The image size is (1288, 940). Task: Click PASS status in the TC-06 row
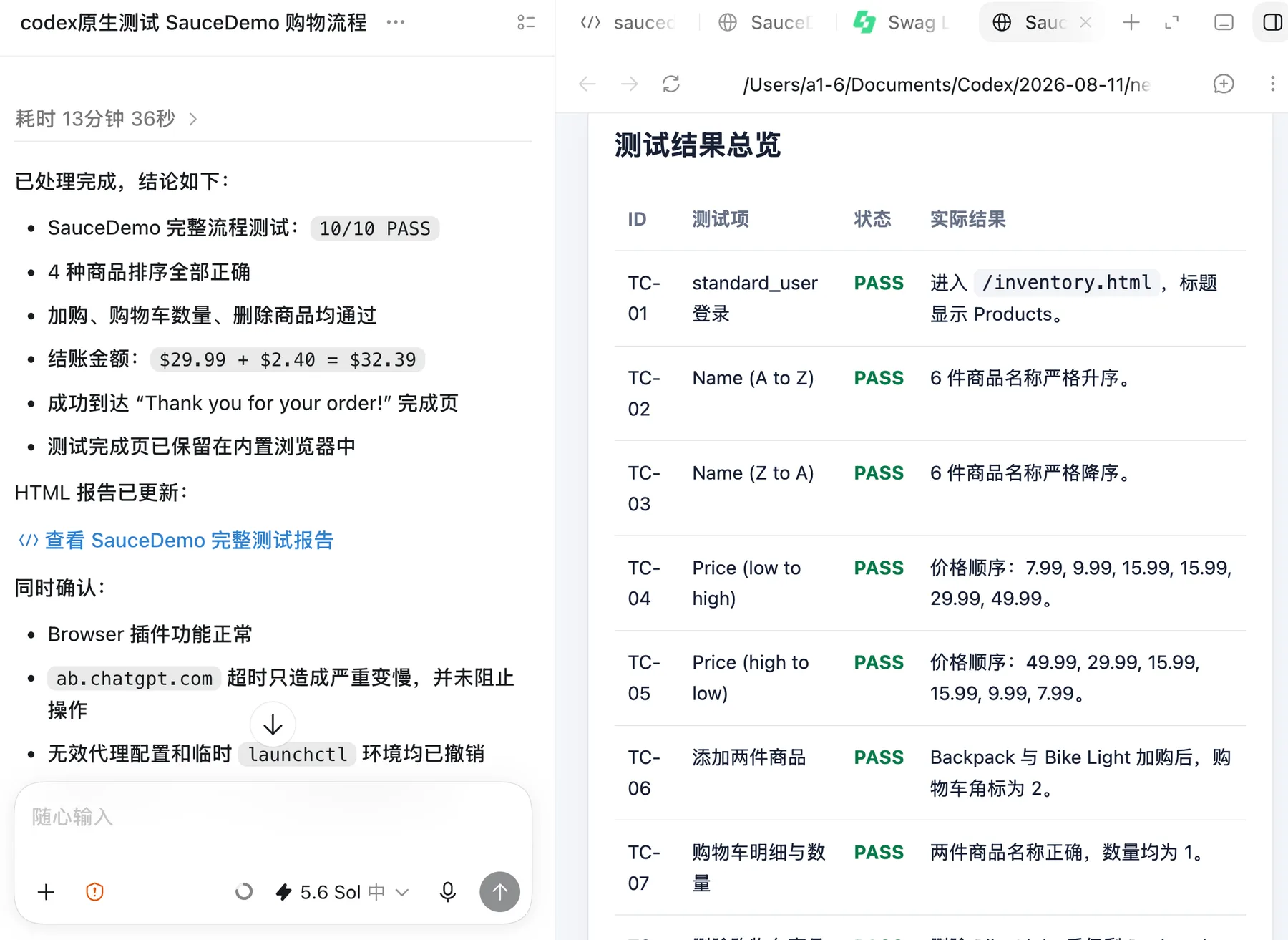[x=879, y=757]
